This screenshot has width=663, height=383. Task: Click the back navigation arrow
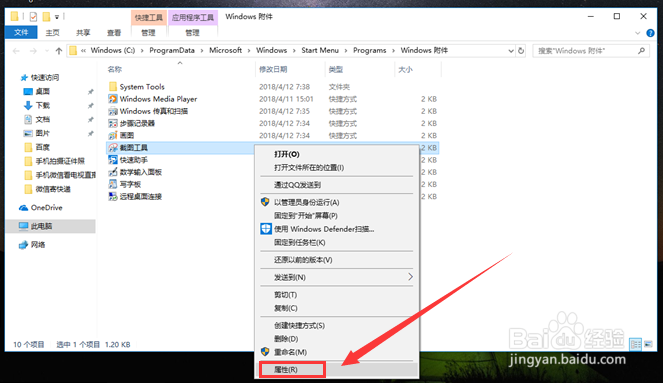pyautogui.click(x=16, y=51)
